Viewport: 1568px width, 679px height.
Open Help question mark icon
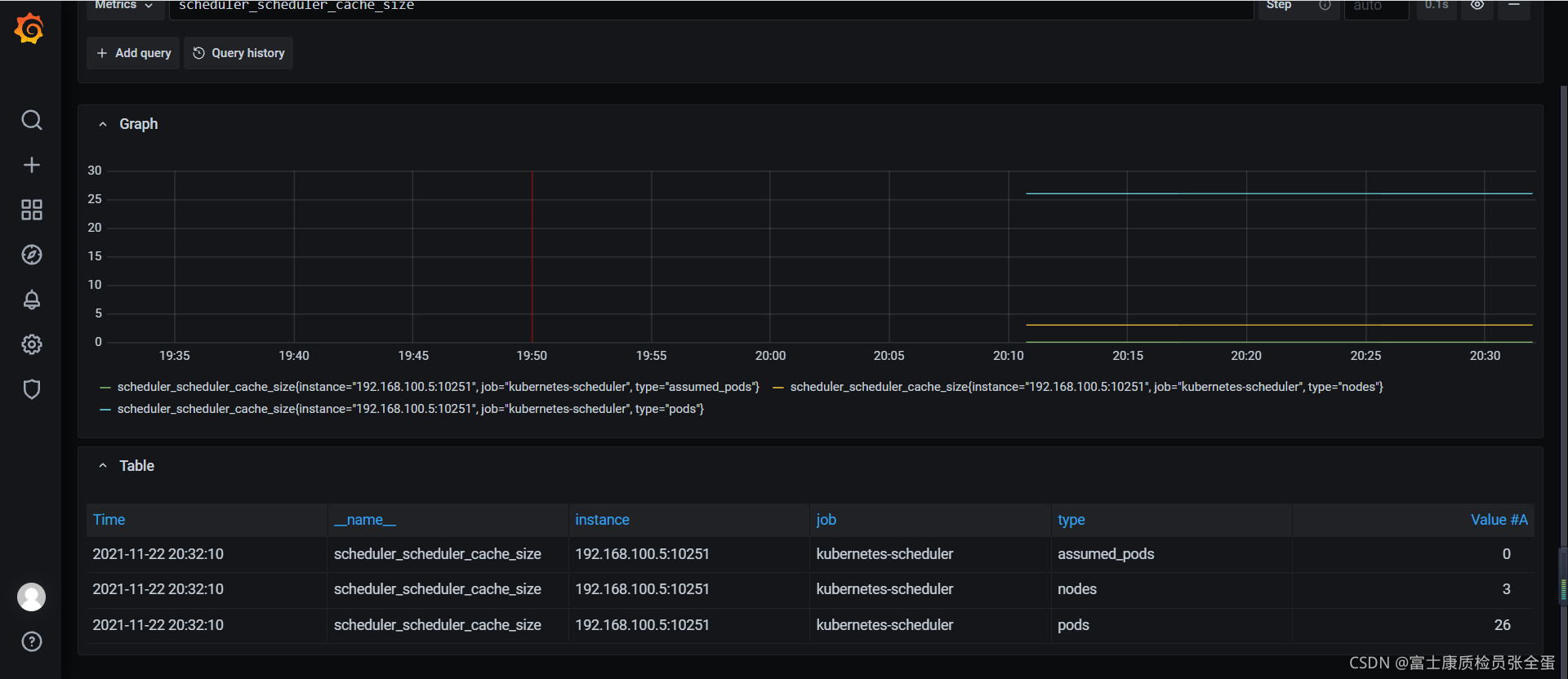pyautogui.click(x=31, y=641)
